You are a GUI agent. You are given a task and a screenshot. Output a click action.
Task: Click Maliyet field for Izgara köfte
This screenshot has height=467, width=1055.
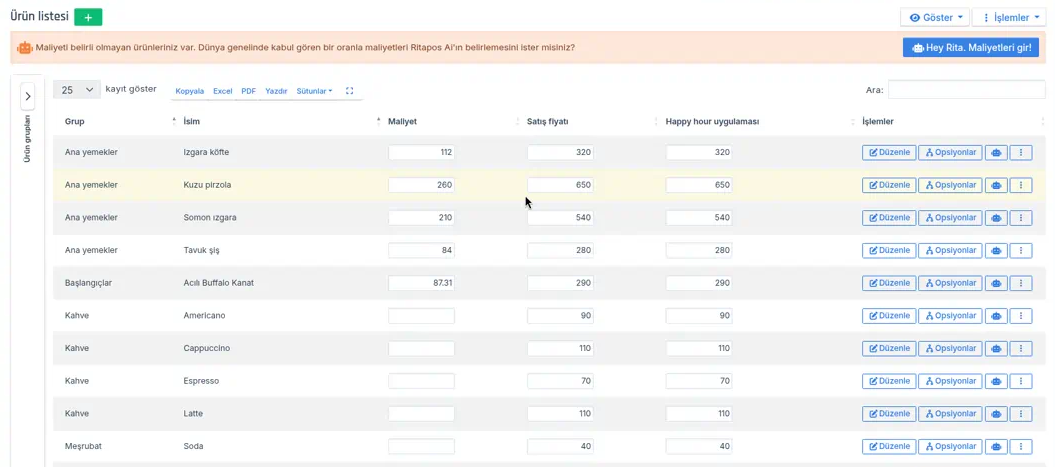421,153
